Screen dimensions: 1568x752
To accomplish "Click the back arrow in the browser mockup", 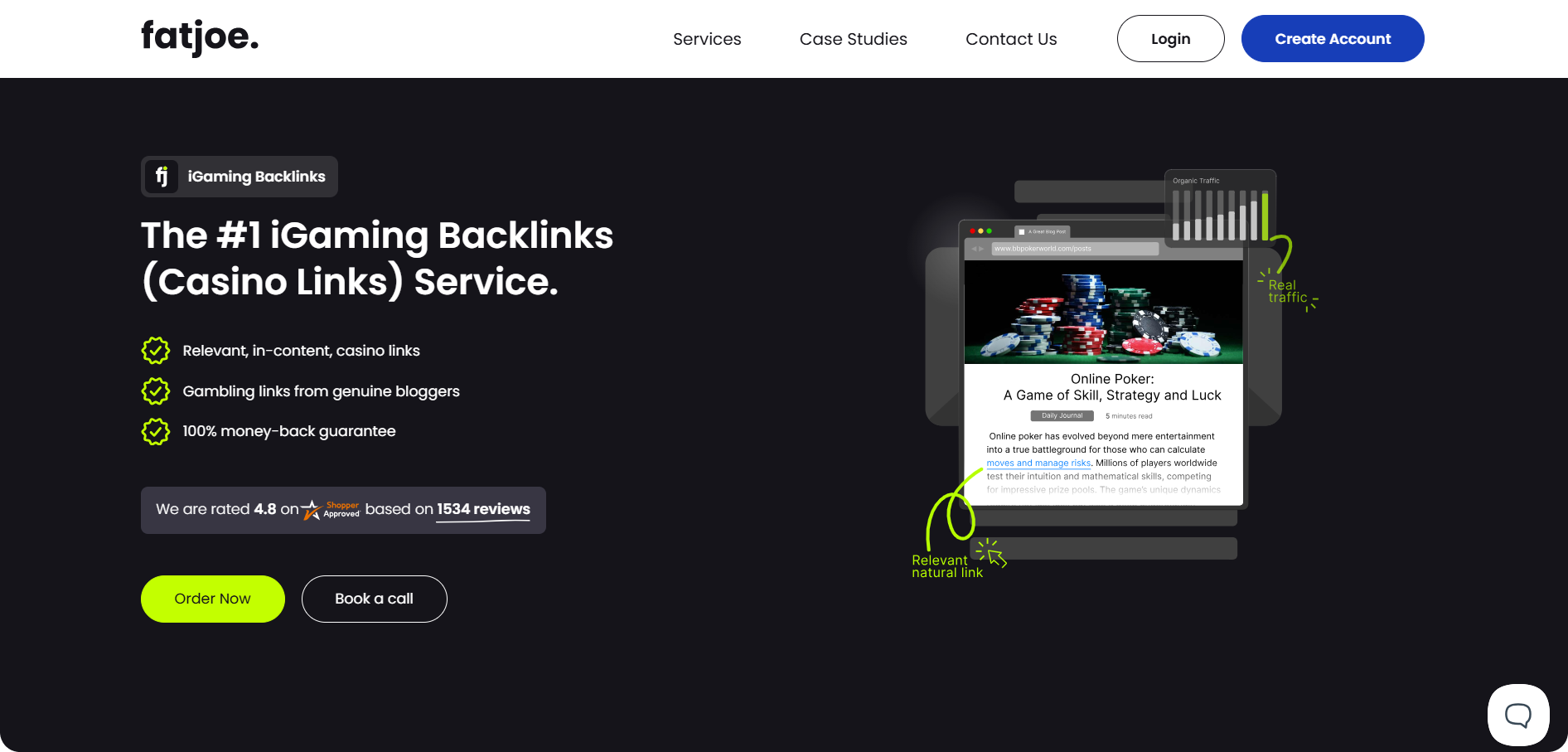I will click(974, 249).
